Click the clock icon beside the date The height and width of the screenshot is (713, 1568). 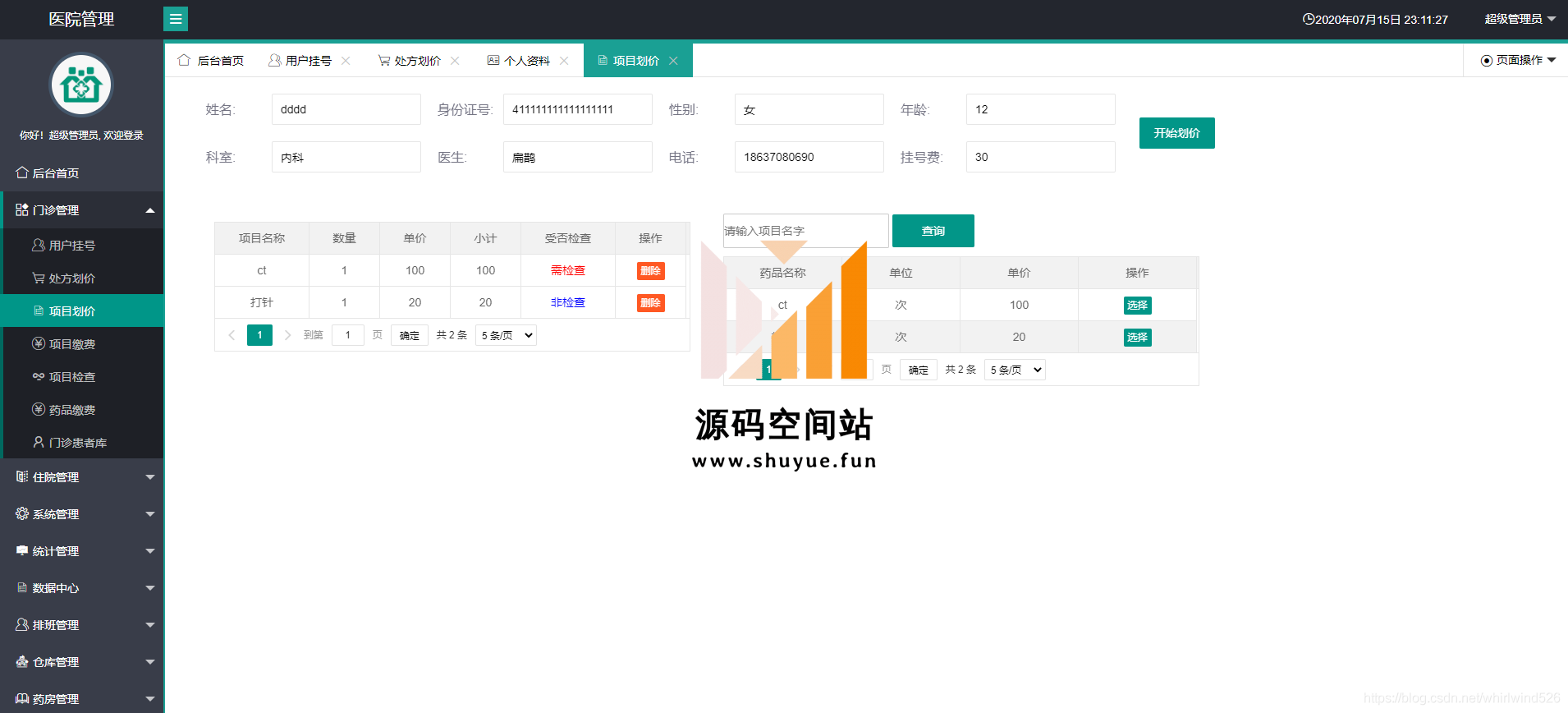(1309, 19)
